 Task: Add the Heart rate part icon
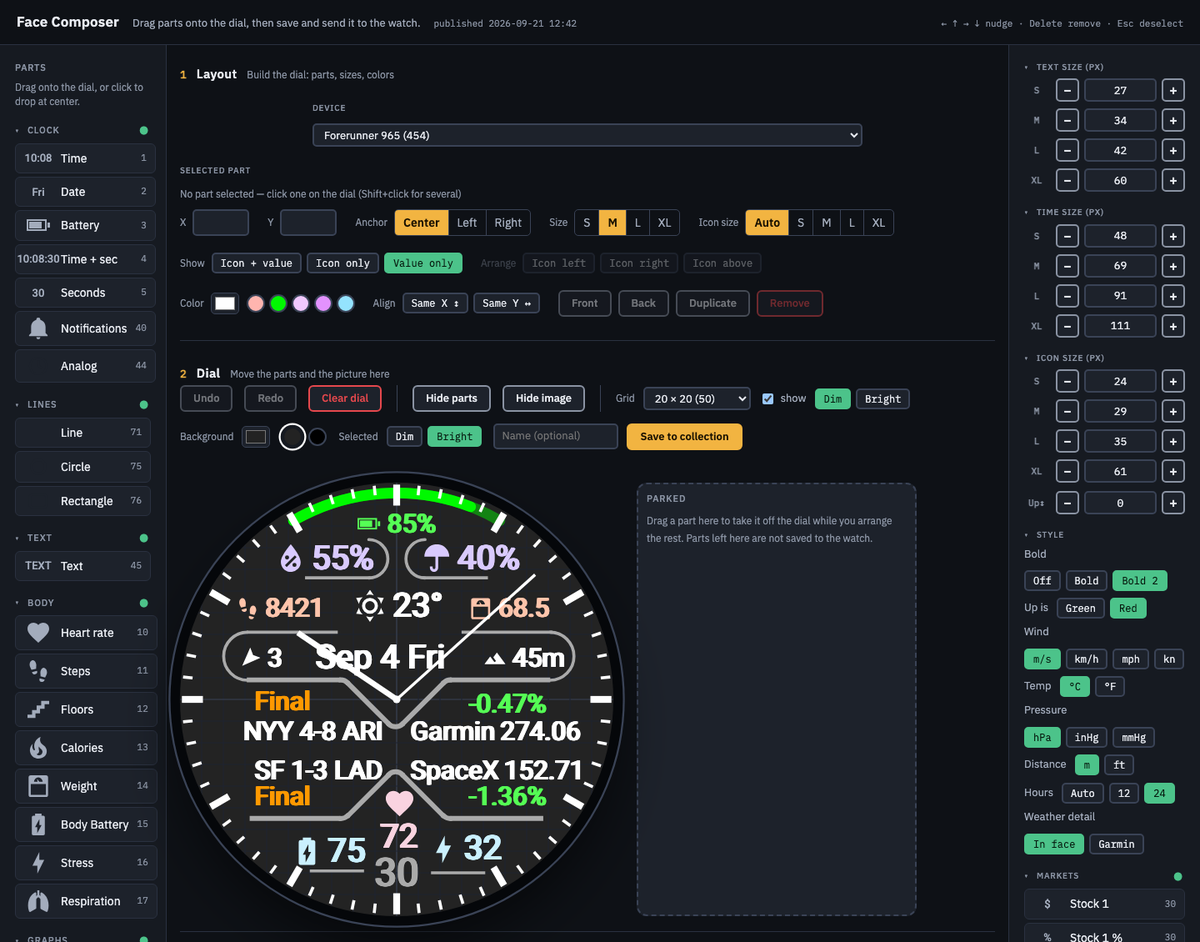38,632
